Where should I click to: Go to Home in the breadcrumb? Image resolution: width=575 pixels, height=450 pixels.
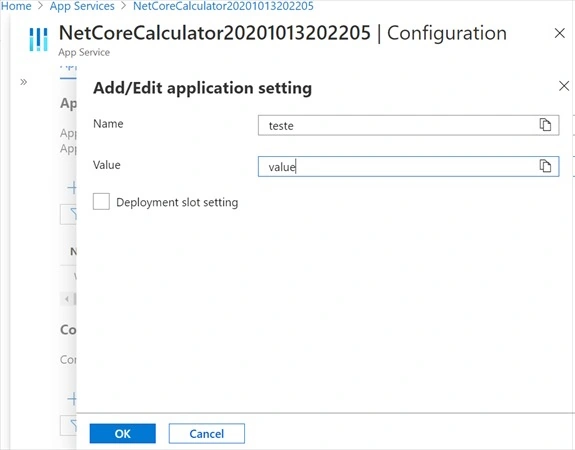tap(16, 6)
